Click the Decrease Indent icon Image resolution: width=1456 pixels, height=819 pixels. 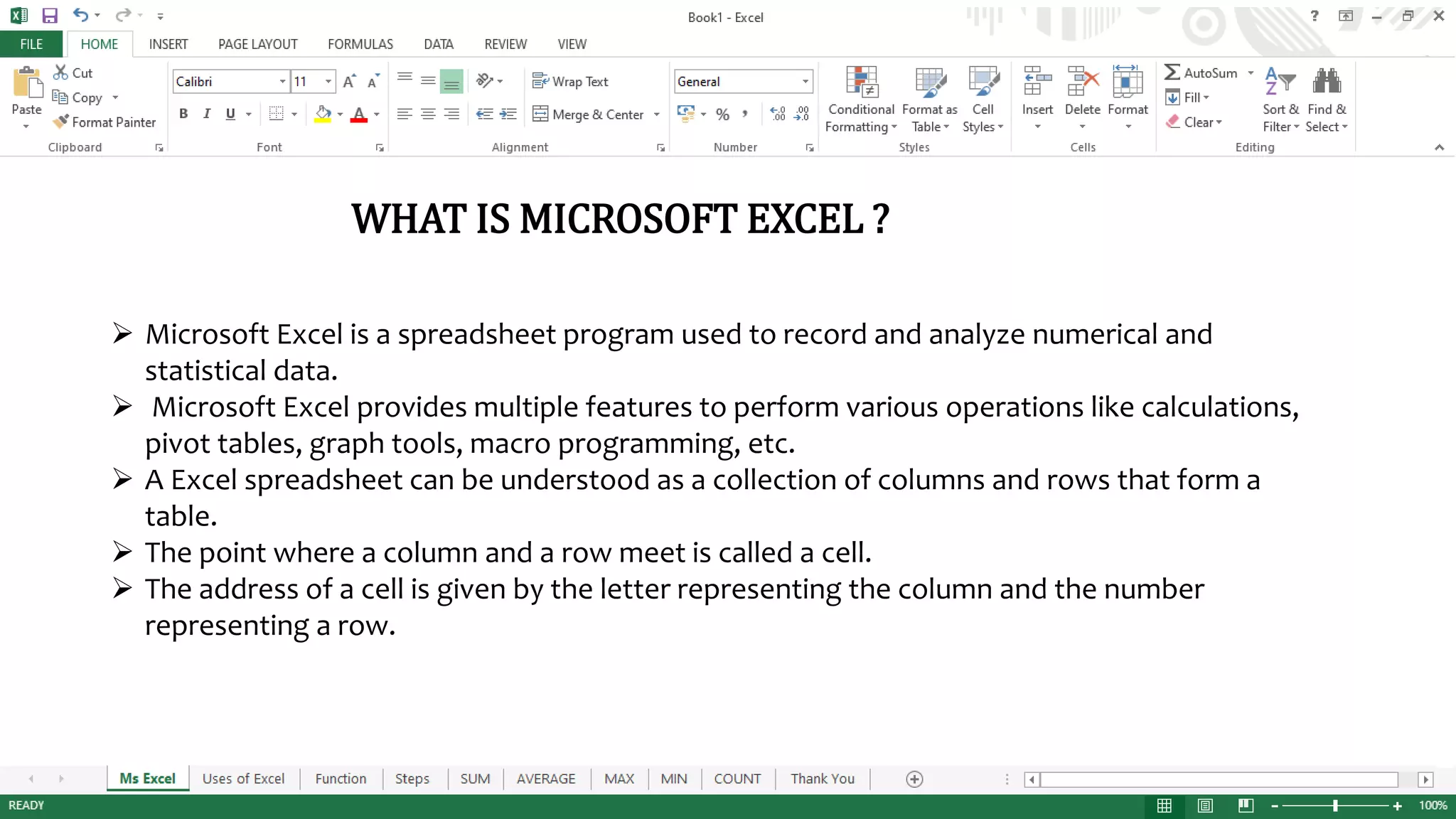pyautogui.click(x=485, y=114)
